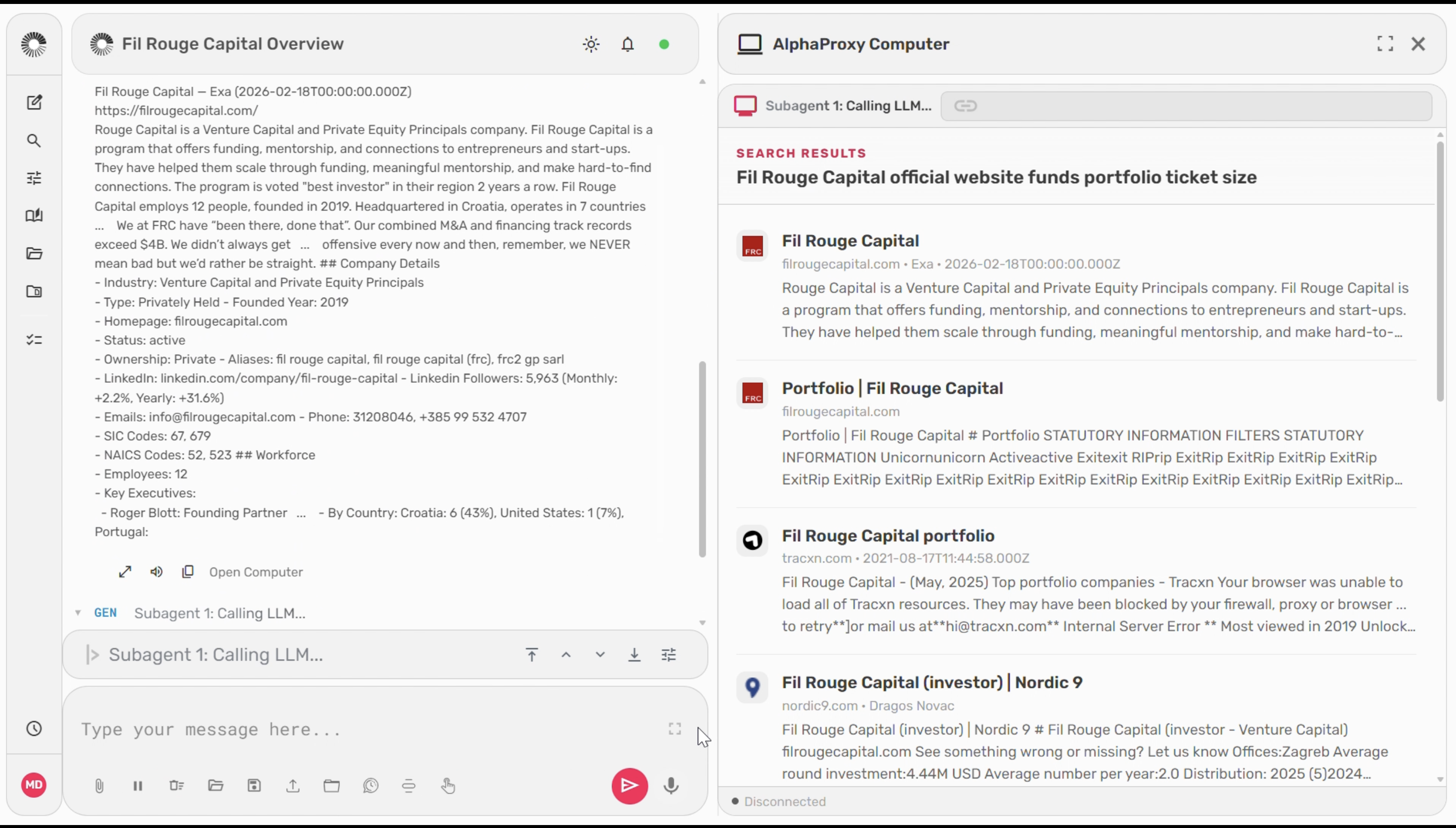Click the Open Computer link
Image resolution: width=1456 pixels, height=828 pixels.
[256, 572]
